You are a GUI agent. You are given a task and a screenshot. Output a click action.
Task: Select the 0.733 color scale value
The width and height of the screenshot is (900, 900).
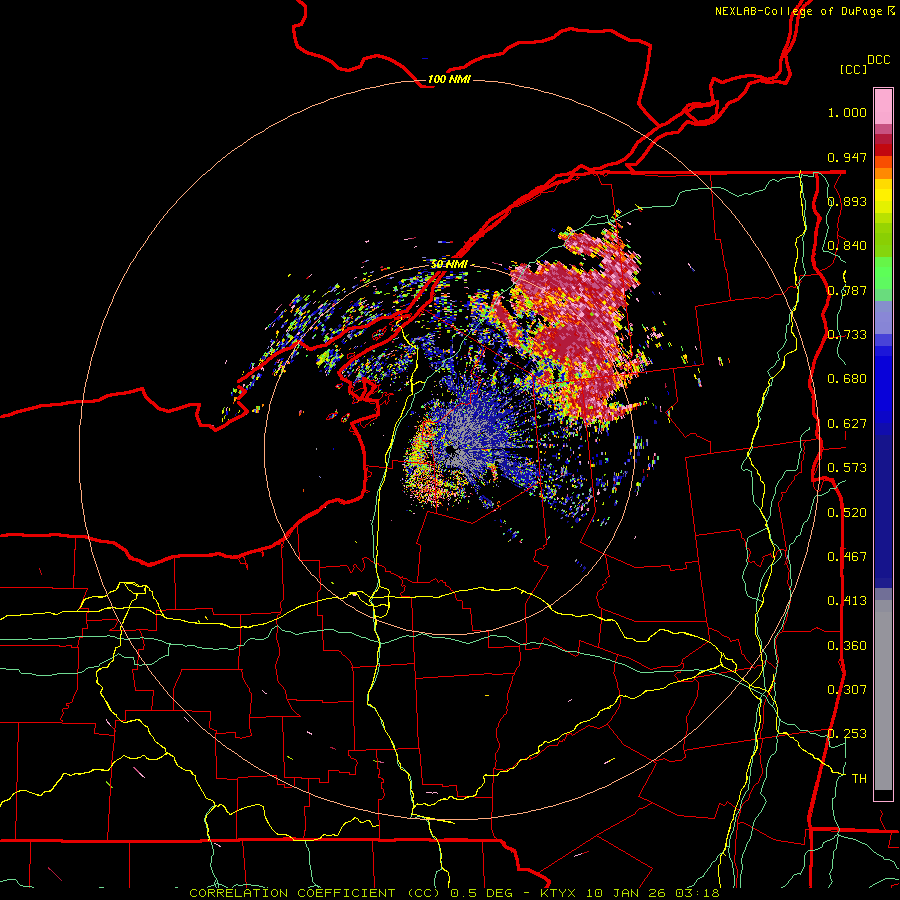pos(847,335)
